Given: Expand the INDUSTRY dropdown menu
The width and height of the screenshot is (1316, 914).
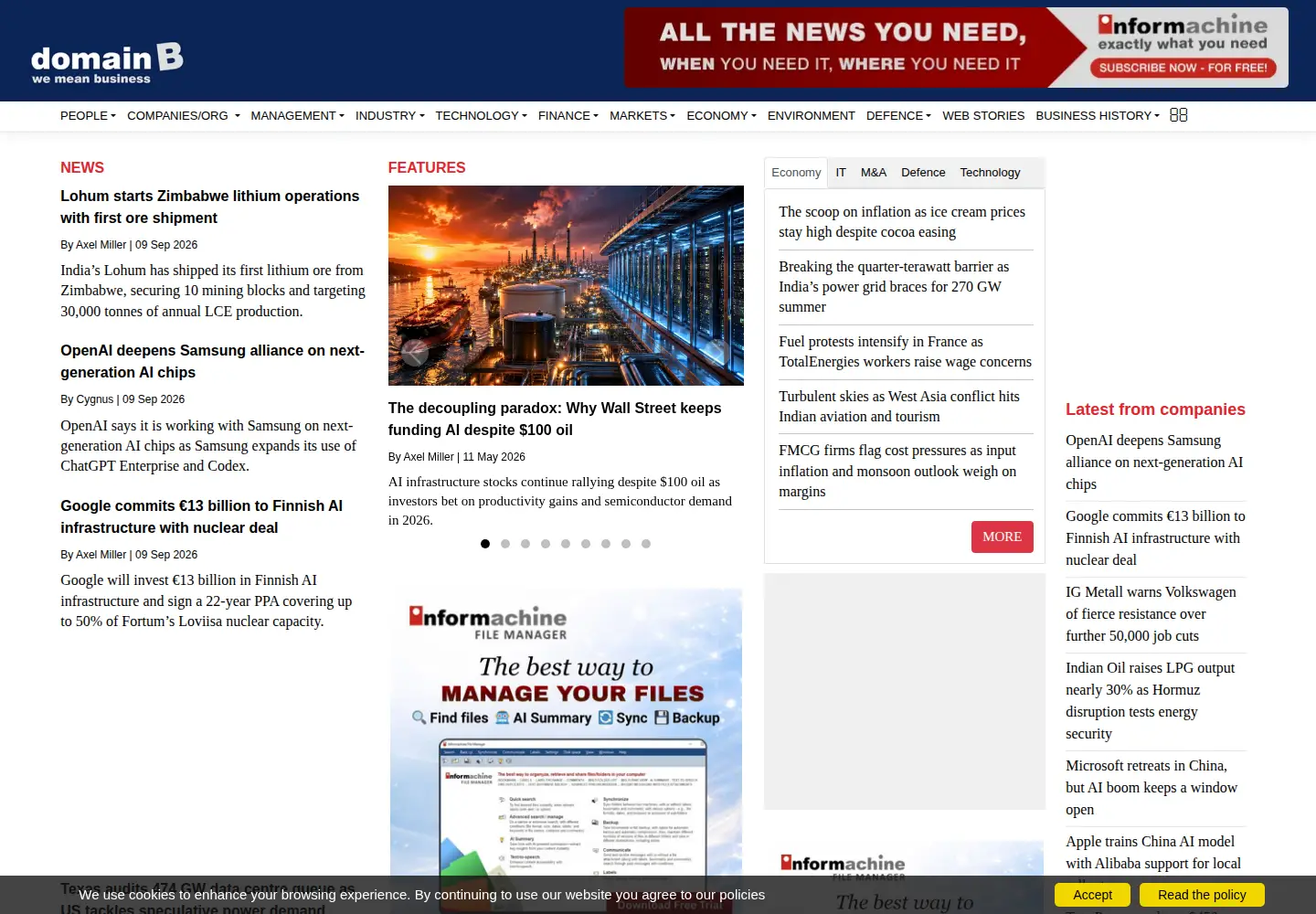Looking at the screenshot, I should click(389, 116).
